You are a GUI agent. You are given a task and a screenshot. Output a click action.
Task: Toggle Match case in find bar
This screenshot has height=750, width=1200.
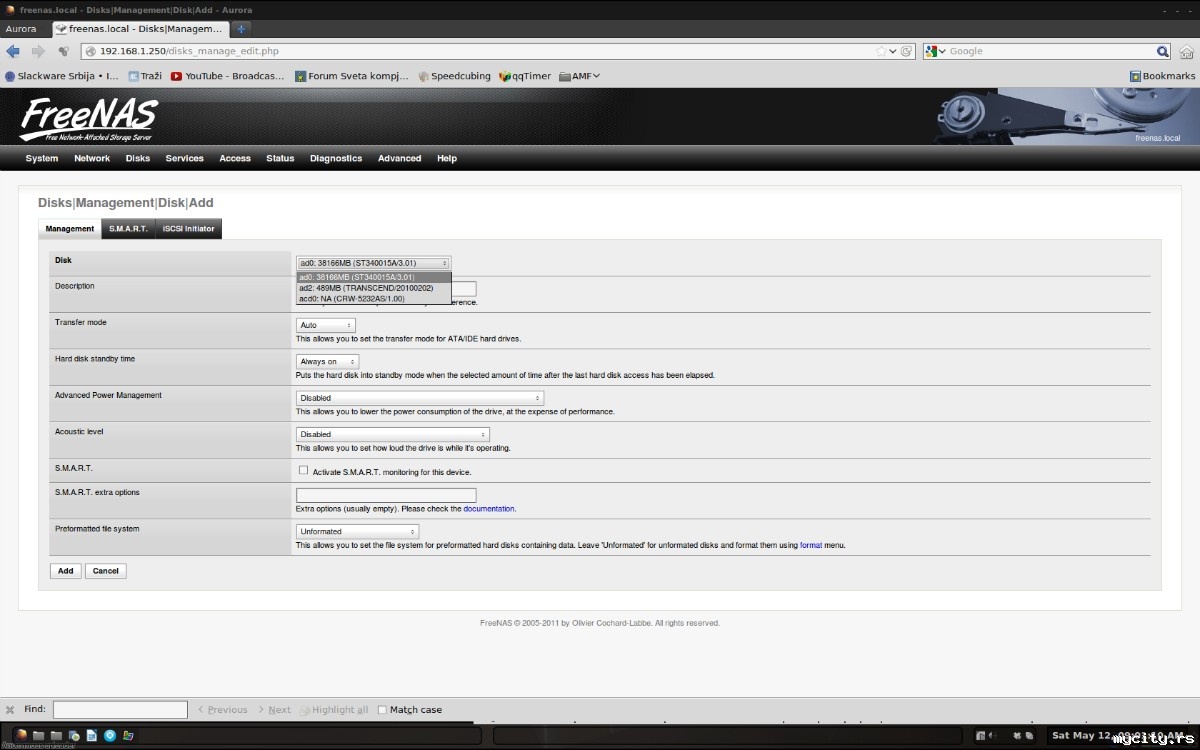410,710
